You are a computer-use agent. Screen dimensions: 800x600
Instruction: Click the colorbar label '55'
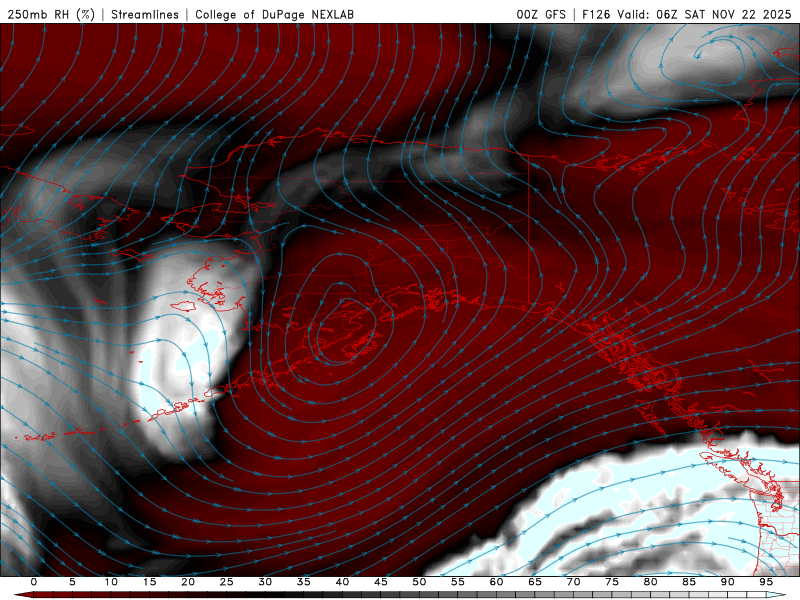tap(458, 582)
